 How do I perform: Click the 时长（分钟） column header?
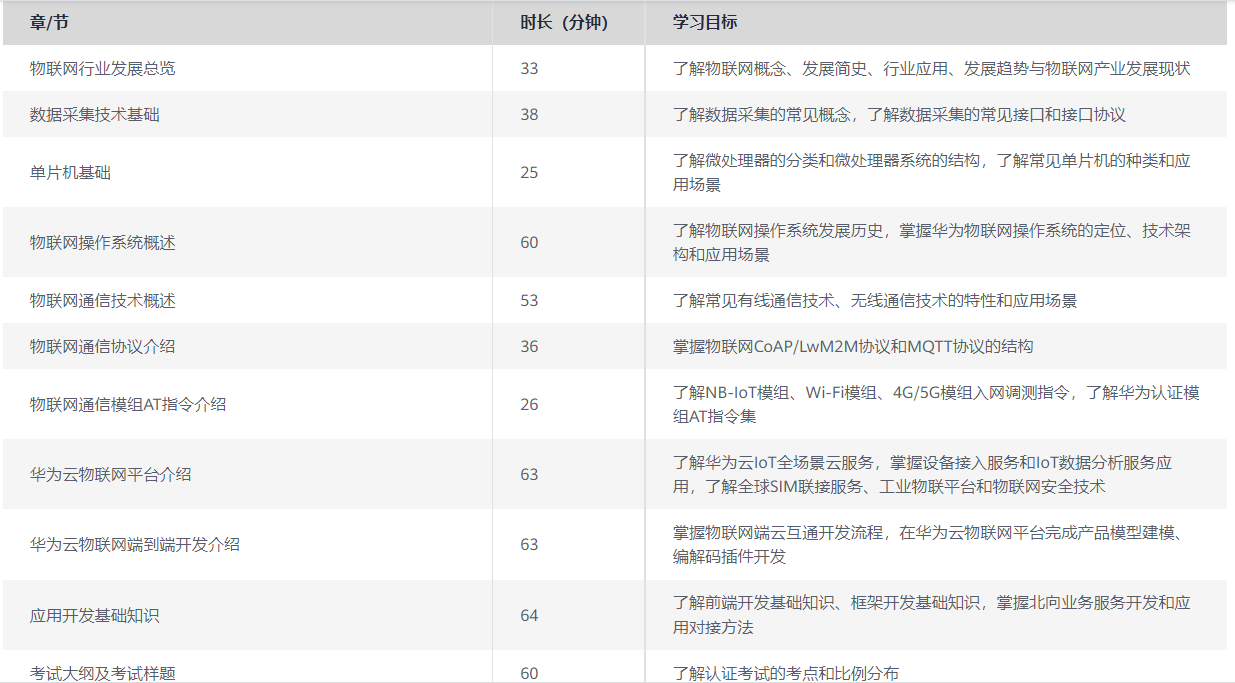pyautogui.click(x=564, y=22)
